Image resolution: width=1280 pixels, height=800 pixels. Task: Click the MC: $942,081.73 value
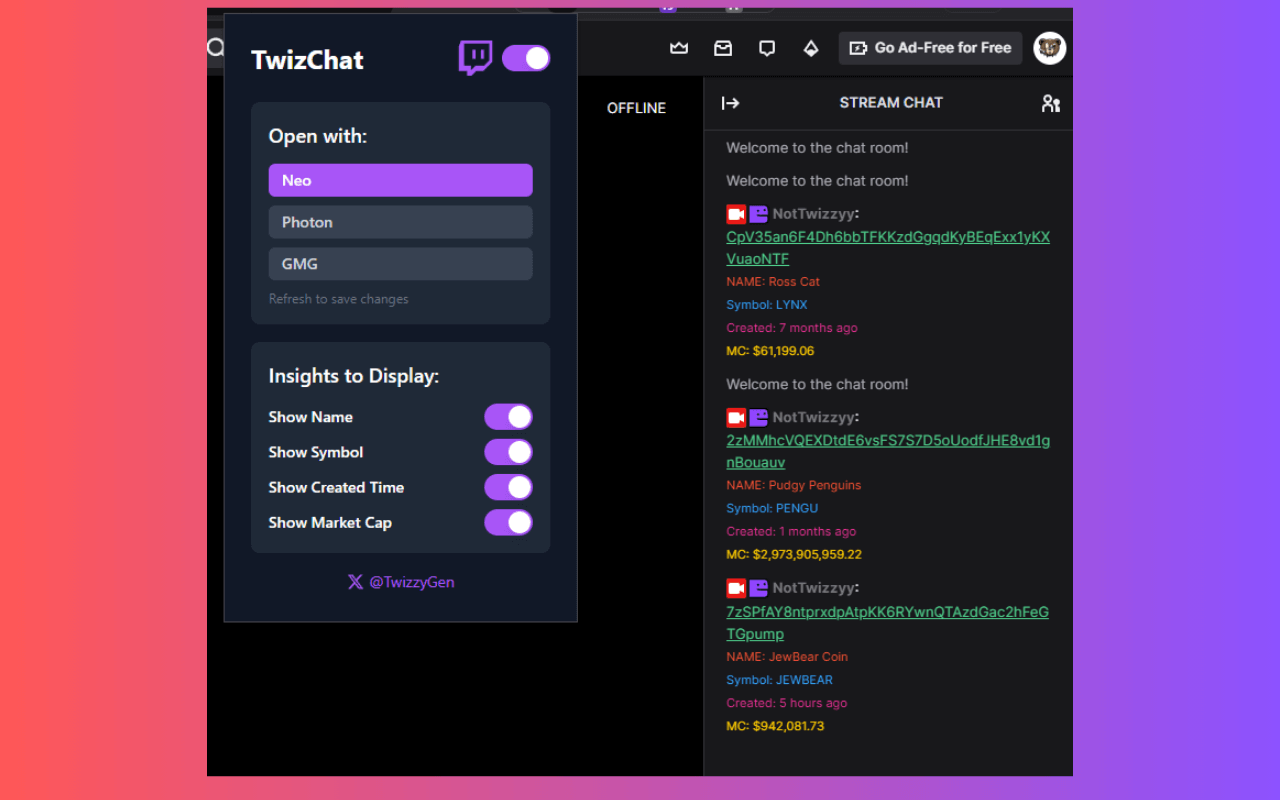coord(775,726)
